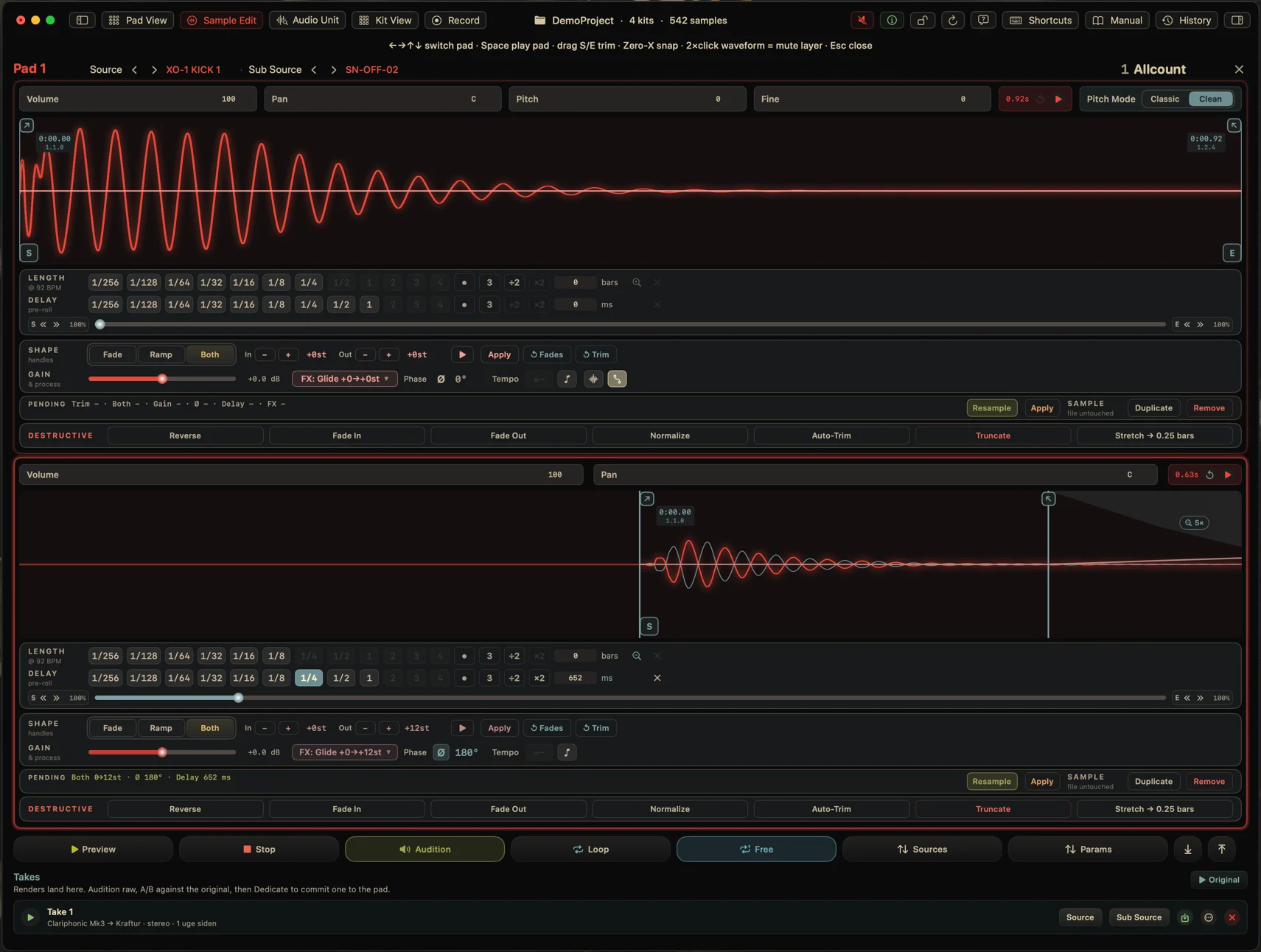Reset the bottom layer 0.63s loop icon
The width and height of the screenshot is (1261, 952).
[x=1209, y=475]
